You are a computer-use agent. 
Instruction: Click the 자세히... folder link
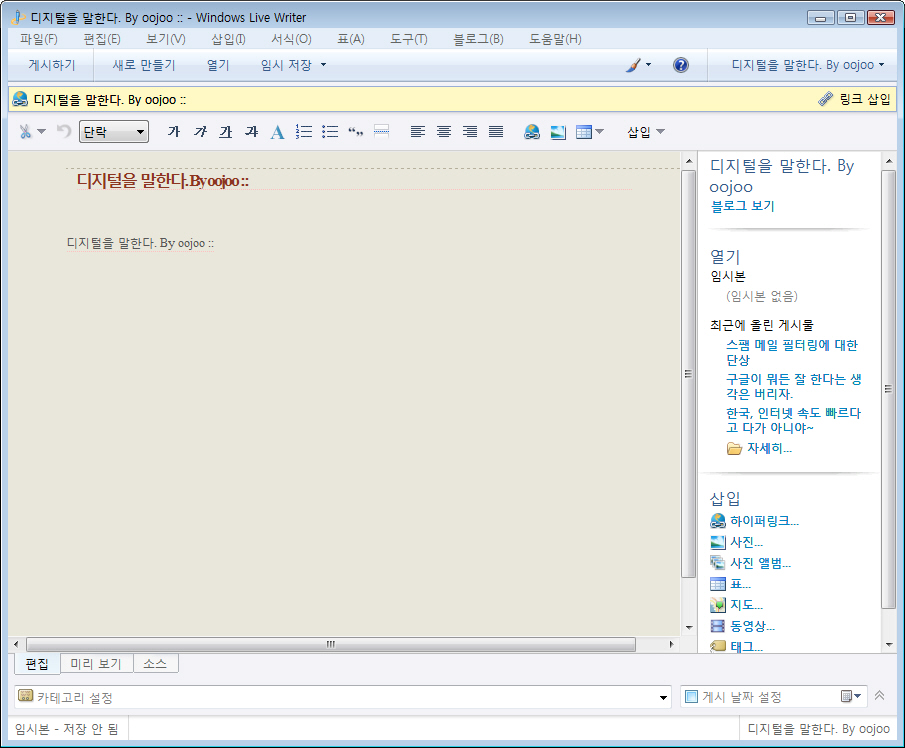tap(760, 448)
